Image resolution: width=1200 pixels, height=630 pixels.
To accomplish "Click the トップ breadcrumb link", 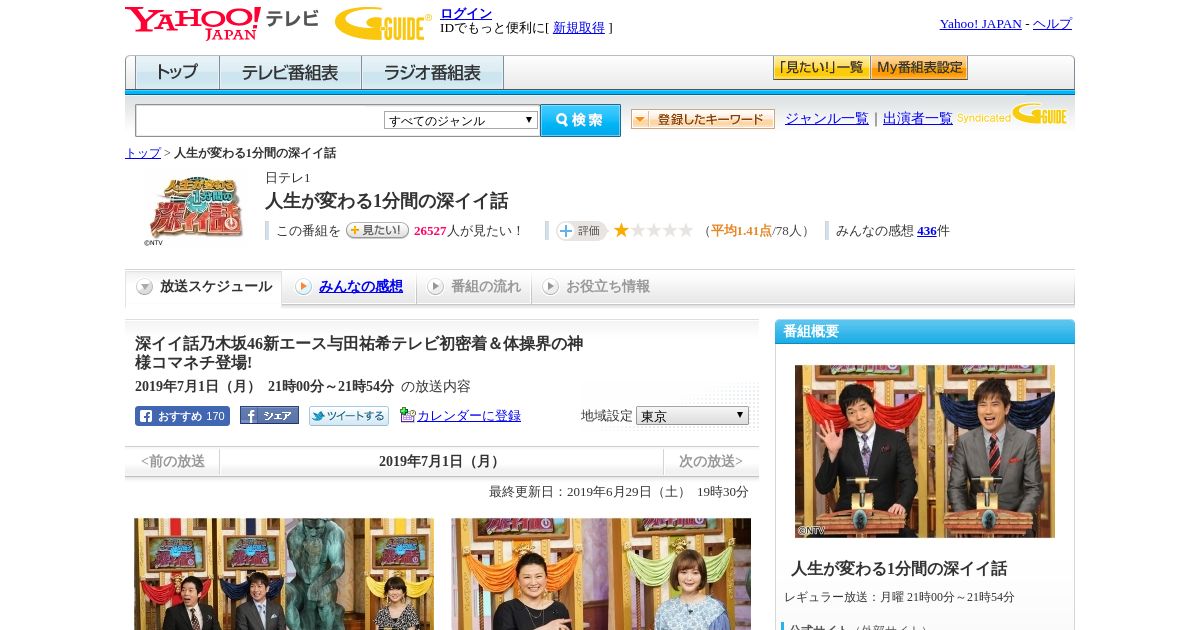I will tap(143, 153).
